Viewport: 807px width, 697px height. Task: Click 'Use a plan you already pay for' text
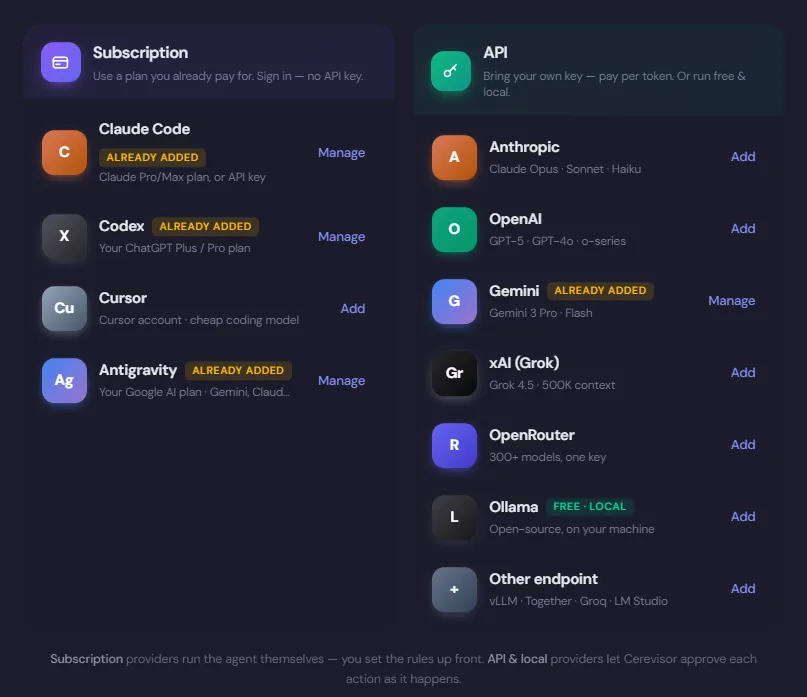[228, 77]
